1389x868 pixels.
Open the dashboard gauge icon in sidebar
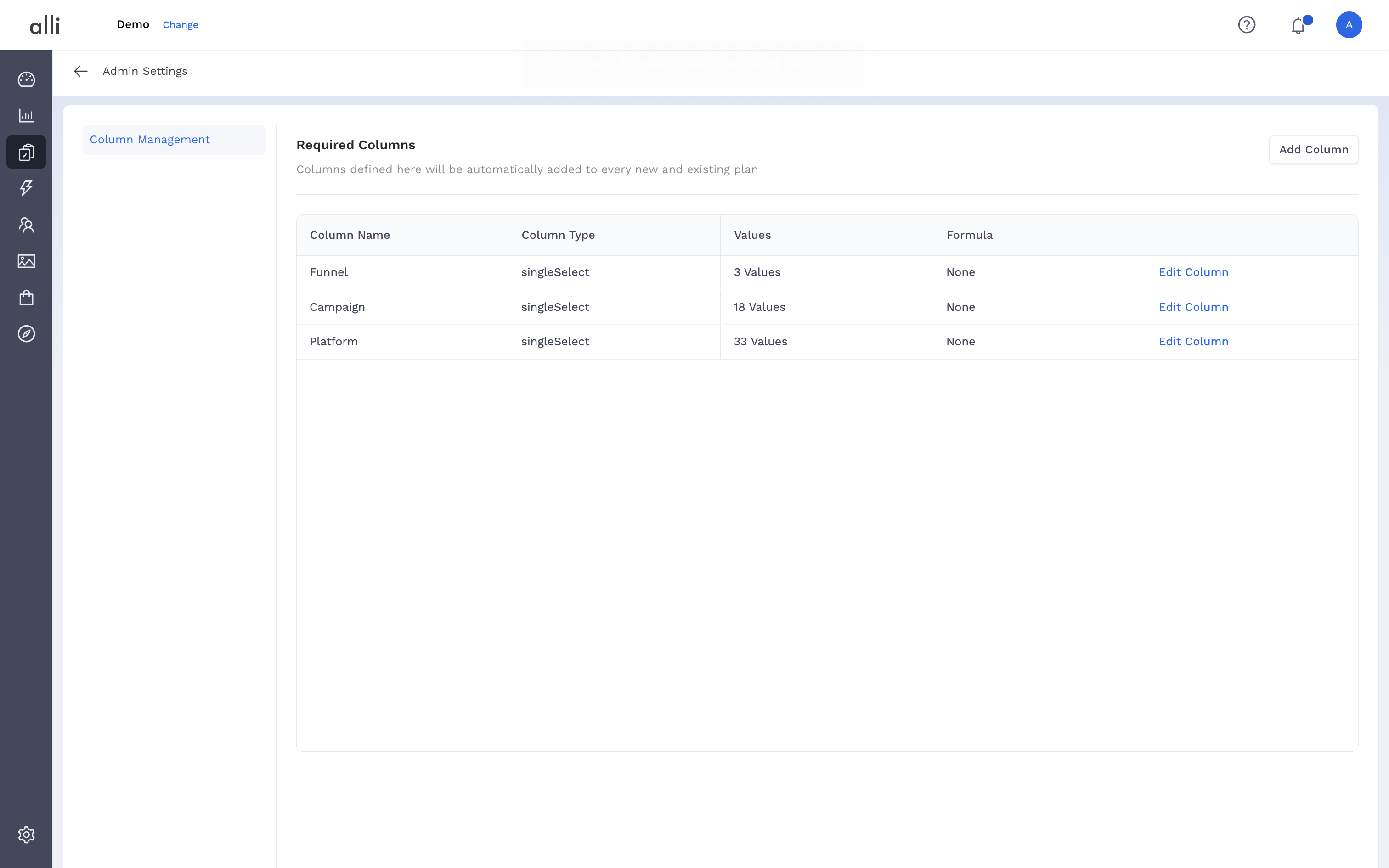click(26, 79)
